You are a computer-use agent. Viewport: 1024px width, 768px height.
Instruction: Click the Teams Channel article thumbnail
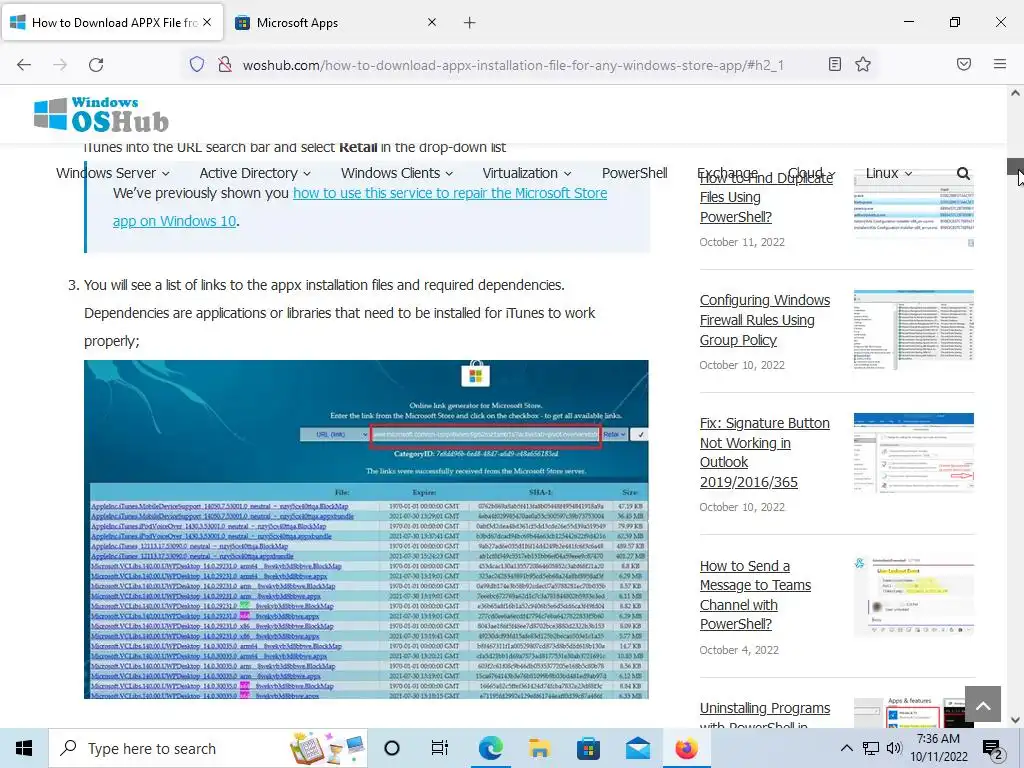pyautogui.click(x=914, y=596)
